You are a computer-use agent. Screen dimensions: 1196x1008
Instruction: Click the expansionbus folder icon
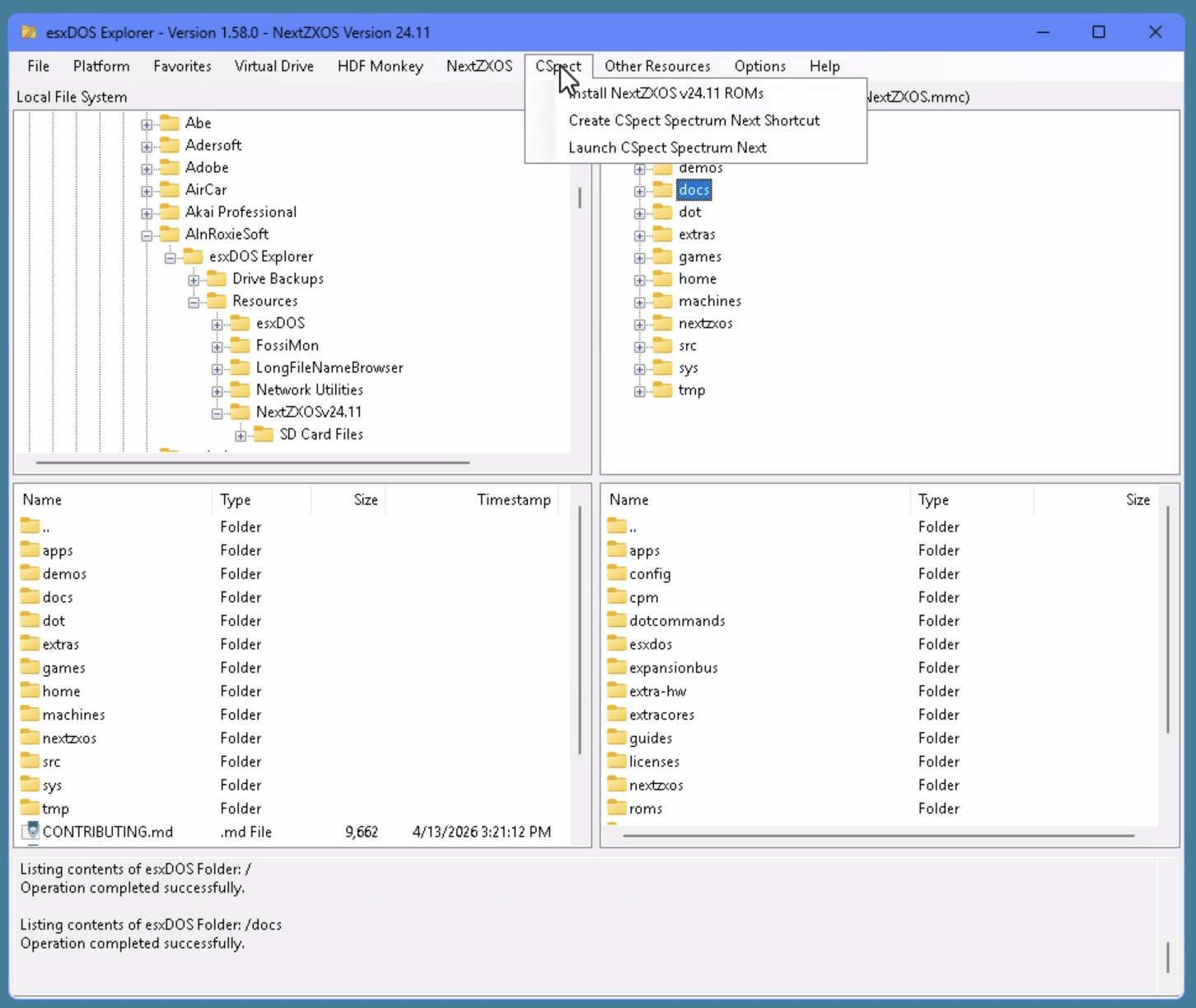(x=617, y=667)
